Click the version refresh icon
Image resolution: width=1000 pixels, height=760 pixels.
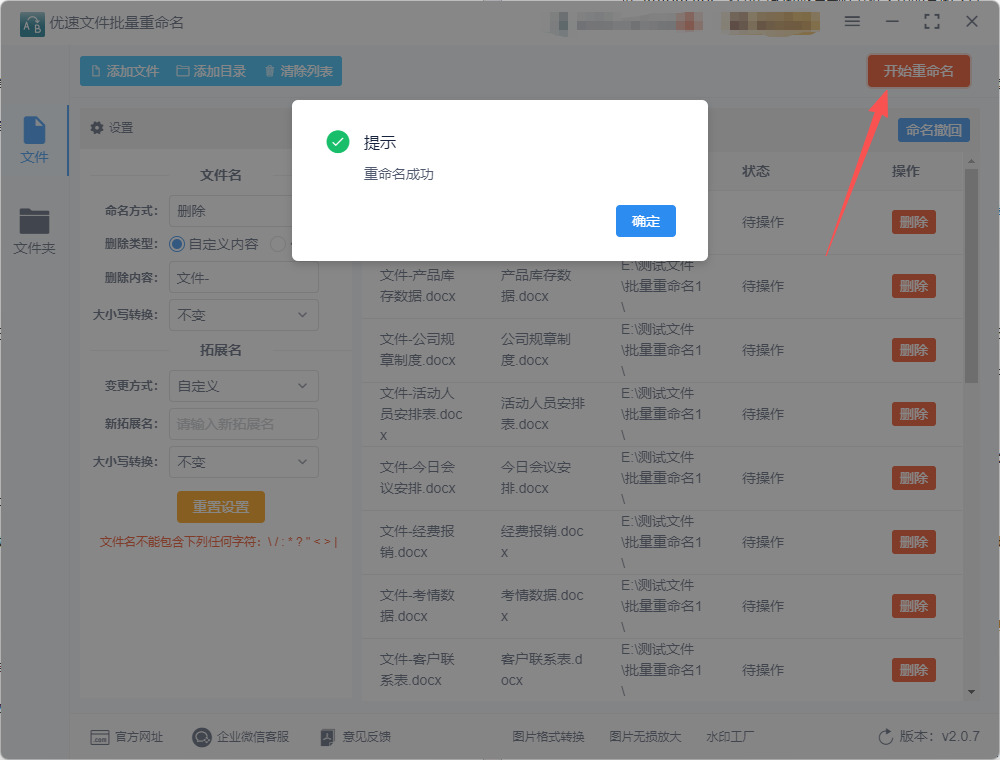[885, 737]
